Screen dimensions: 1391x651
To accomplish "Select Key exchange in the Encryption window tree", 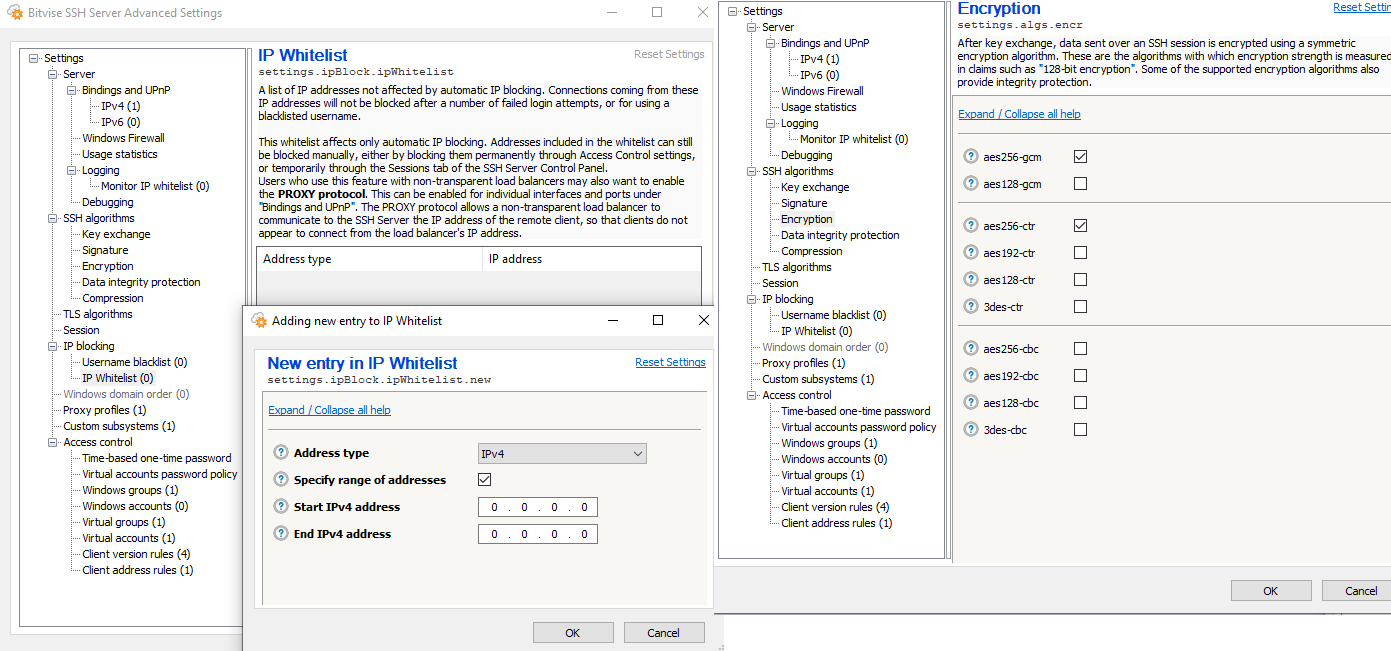I will pyautogui.click(x=815, y=187).
